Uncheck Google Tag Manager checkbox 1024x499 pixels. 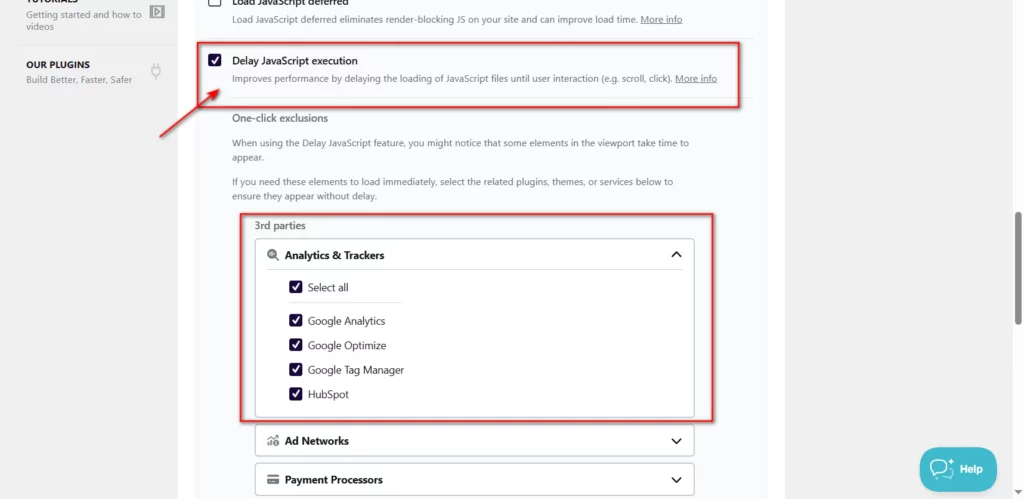tap(296, 370)
